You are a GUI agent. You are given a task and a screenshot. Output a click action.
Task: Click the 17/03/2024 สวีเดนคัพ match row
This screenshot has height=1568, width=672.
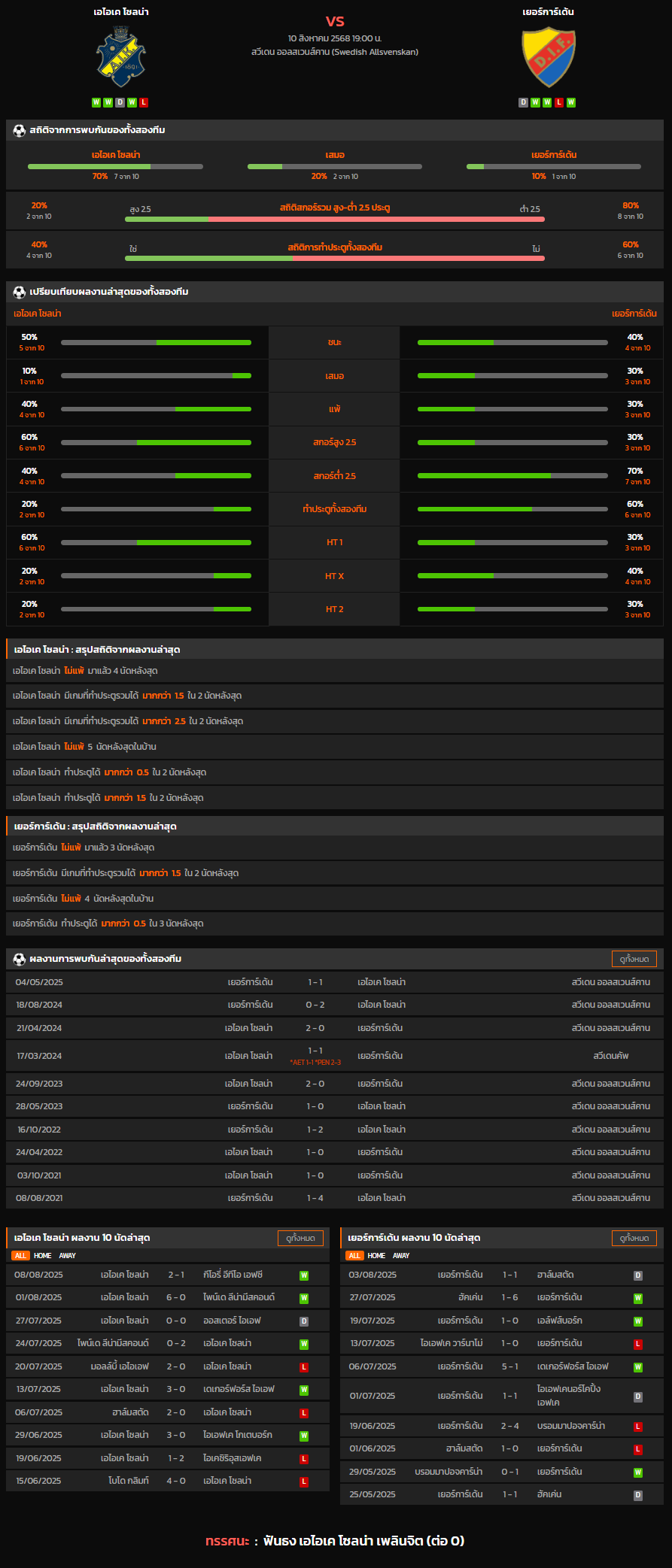pyautogui.click(x=335, y=1056)
